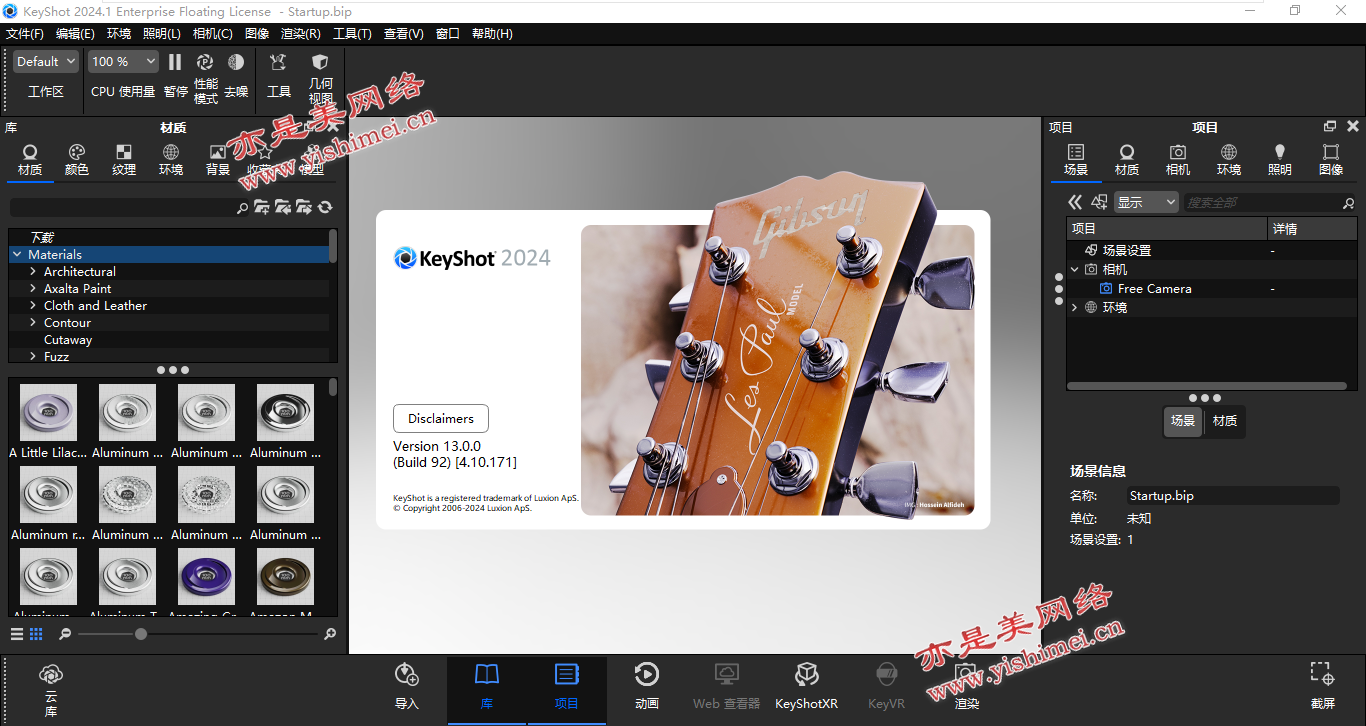This screenshot has width=1366, height=726.
Task: Open the project 相机 camera tab
Action: tap(1178, 160)
